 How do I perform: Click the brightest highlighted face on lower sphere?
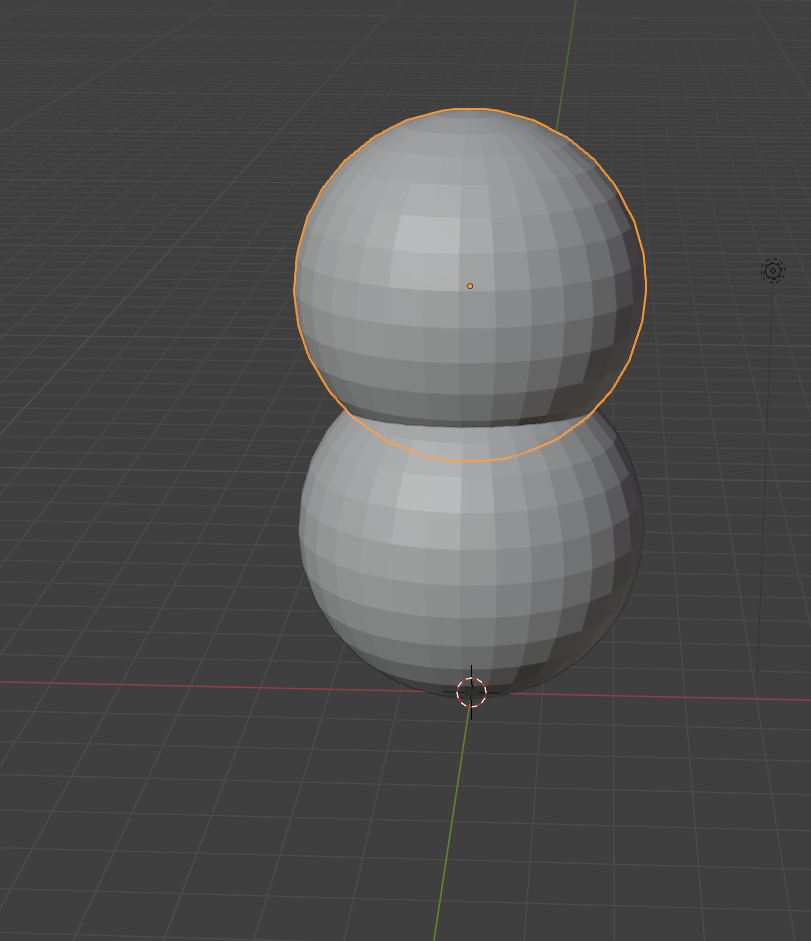pos(430,492)
